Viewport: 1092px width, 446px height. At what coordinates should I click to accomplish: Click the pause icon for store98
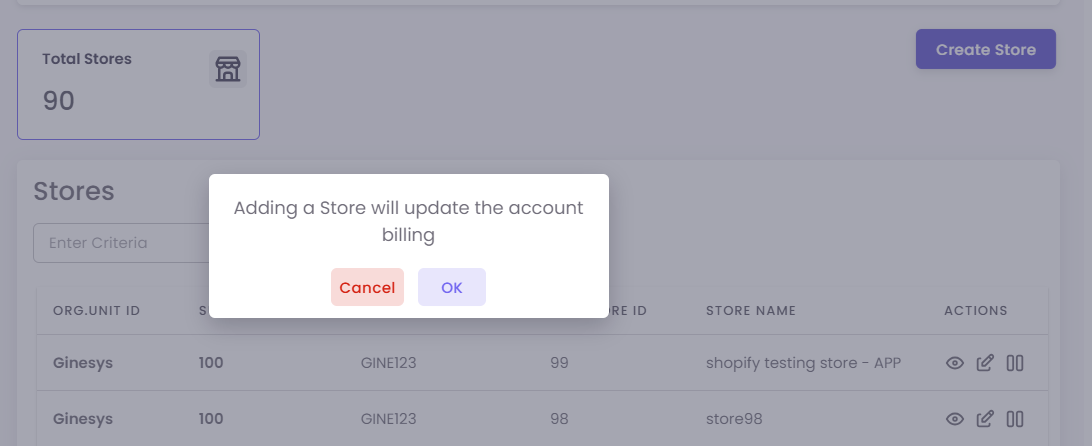click(x=1015, y=418)
